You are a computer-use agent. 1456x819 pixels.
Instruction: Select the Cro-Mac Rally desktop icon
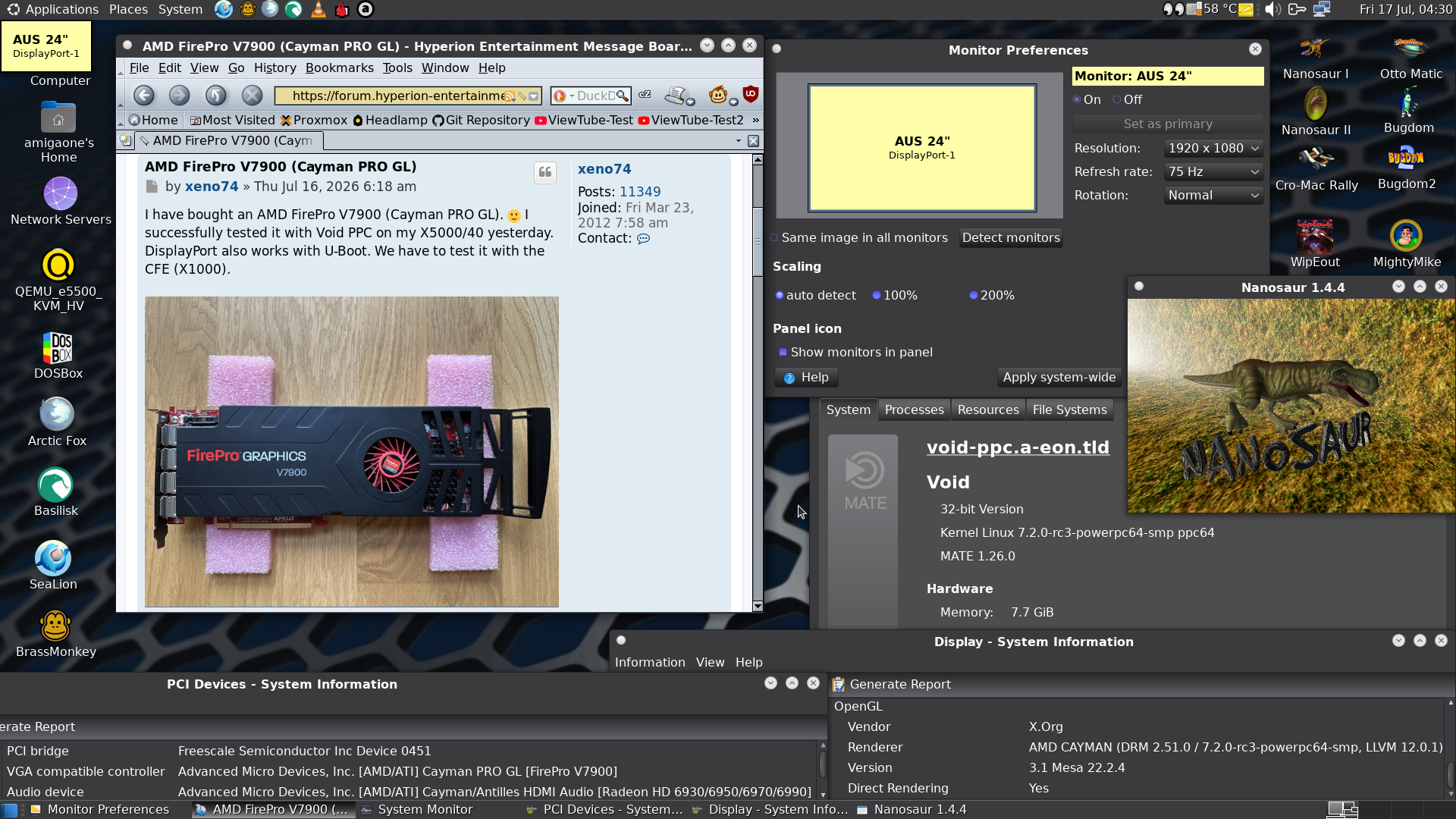[1316, 169]
